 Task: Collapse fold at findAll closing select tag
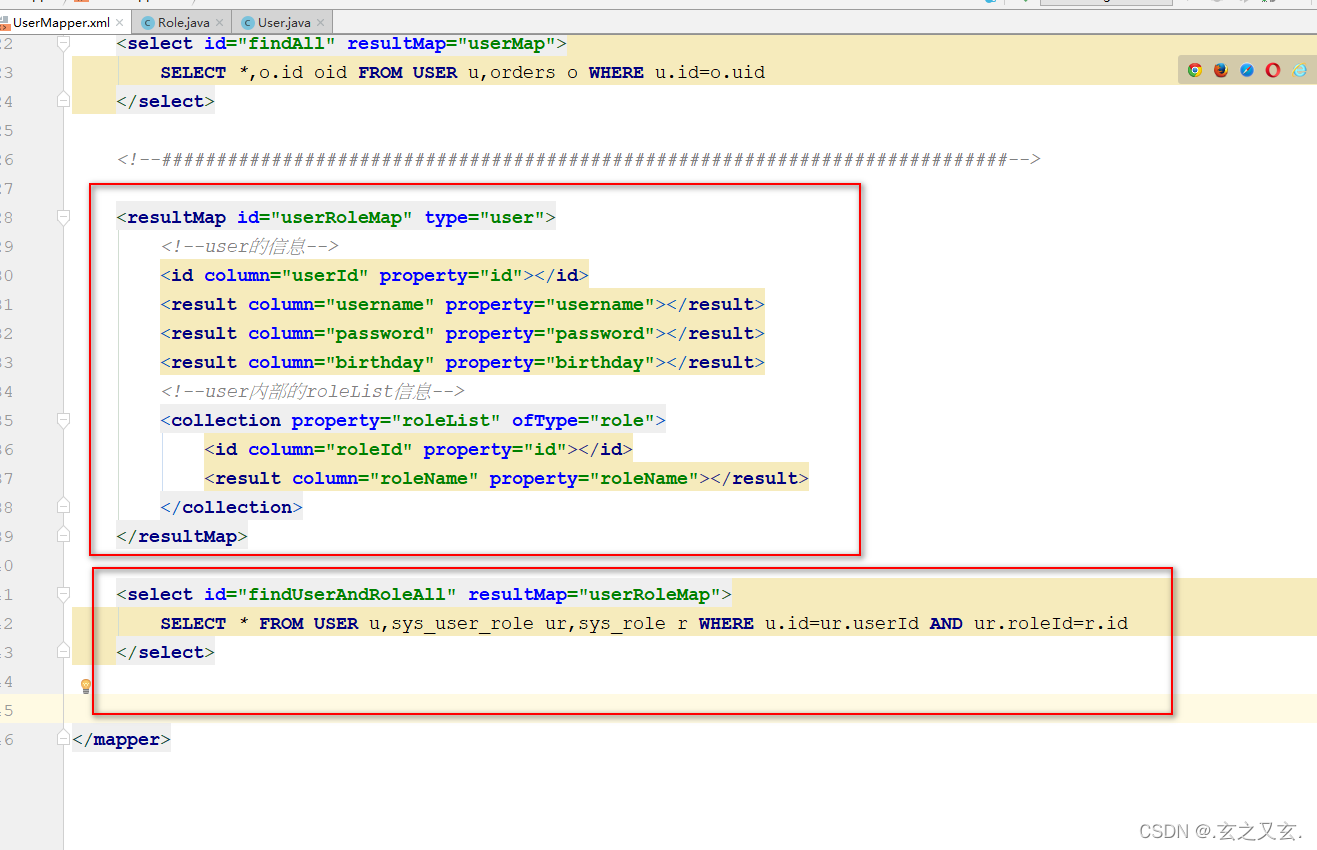pos(64,99)
